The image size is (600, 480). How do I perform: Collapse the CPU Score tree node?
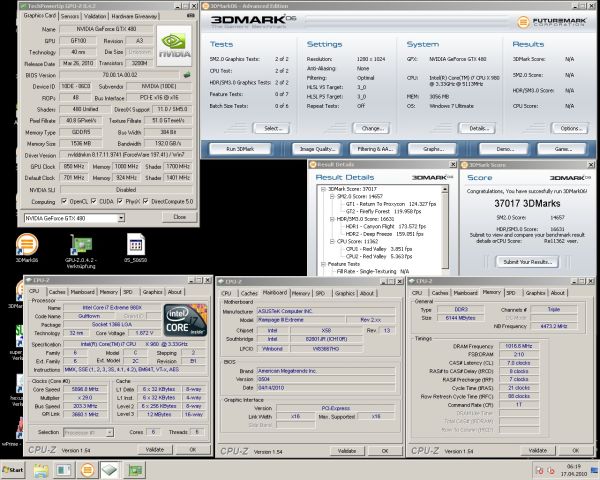pyautogui.click(x=332, y=242)
